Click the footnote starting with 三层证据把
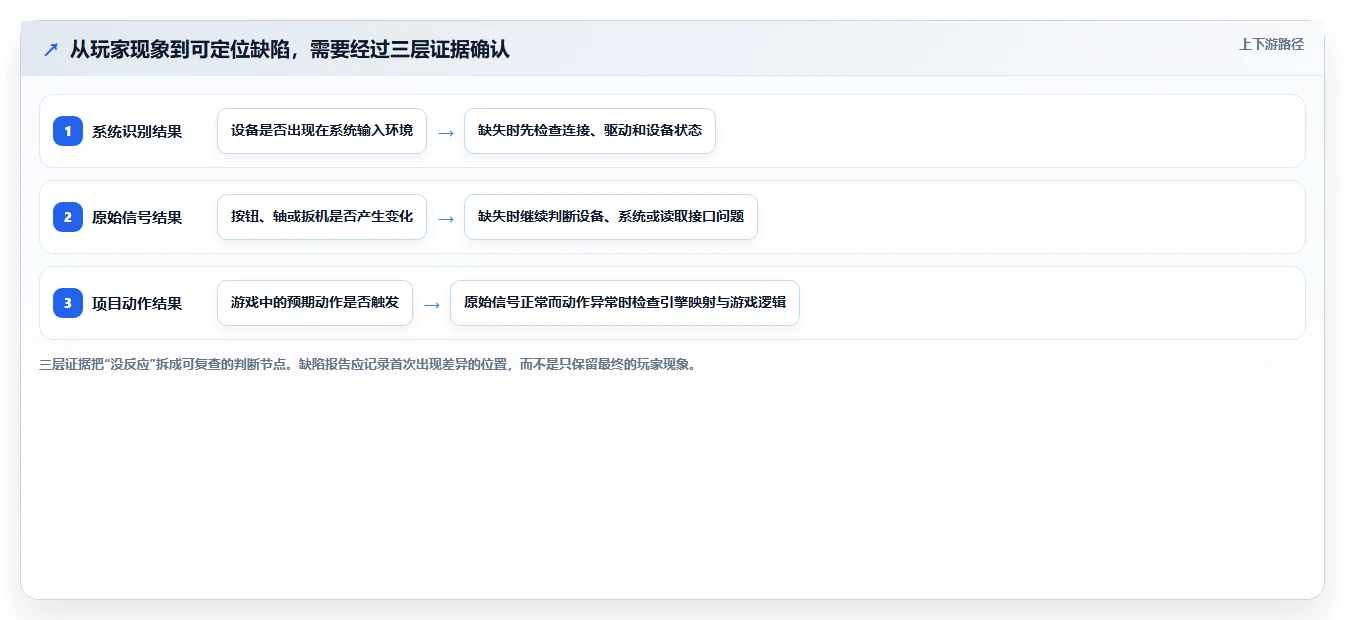This screenshot has width=1345, height=620. [367, 364]
